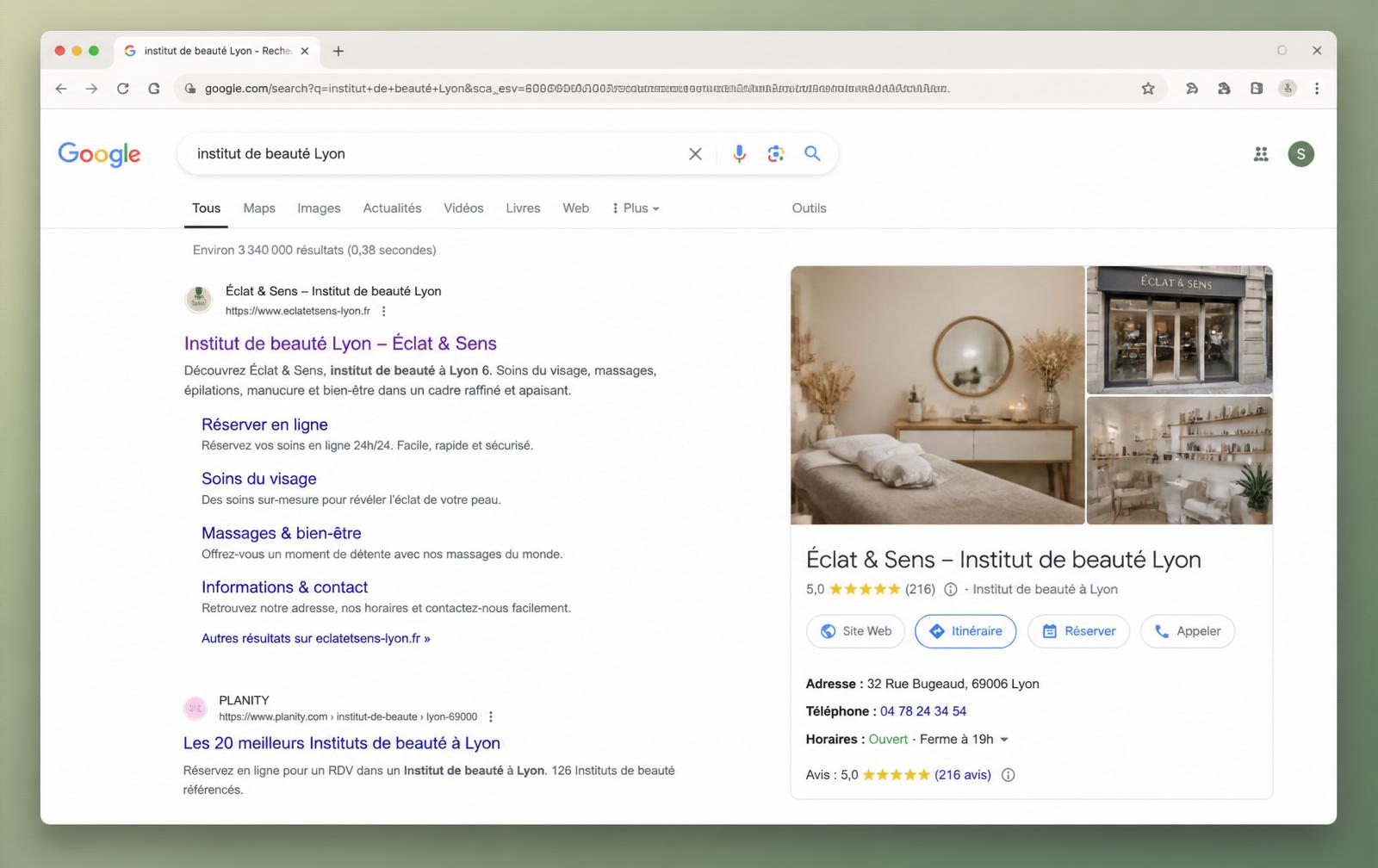Click the 'Site Web' button in knowledge panel
Image resolution: width=1378 pixels, height=868 pixels.
click(855, 631)
